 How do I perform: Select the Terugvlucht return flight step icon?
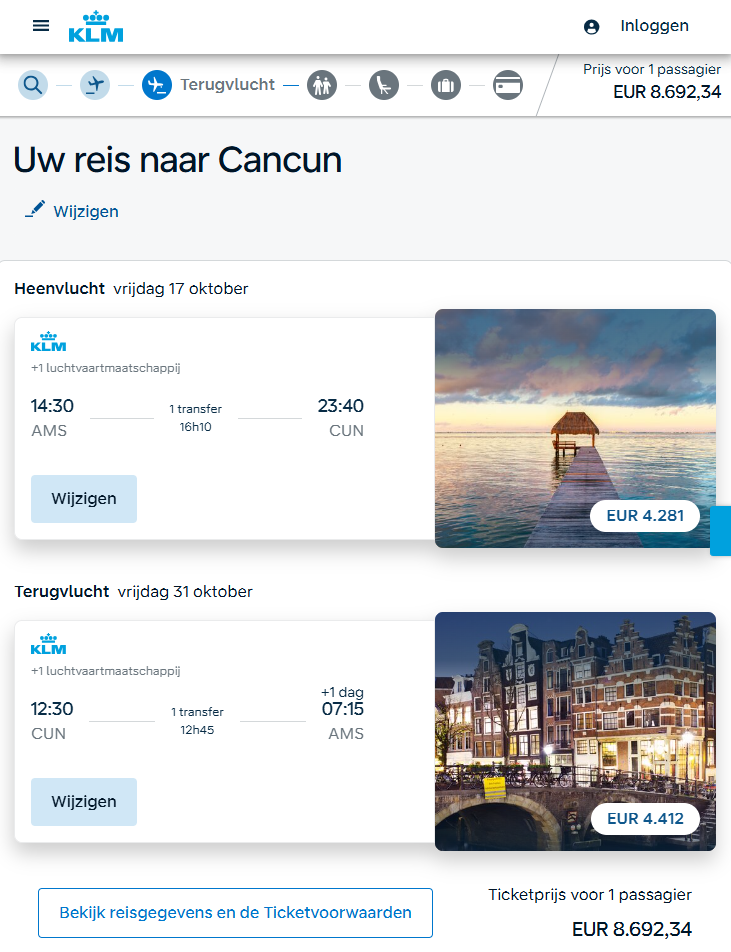[157, 85]
